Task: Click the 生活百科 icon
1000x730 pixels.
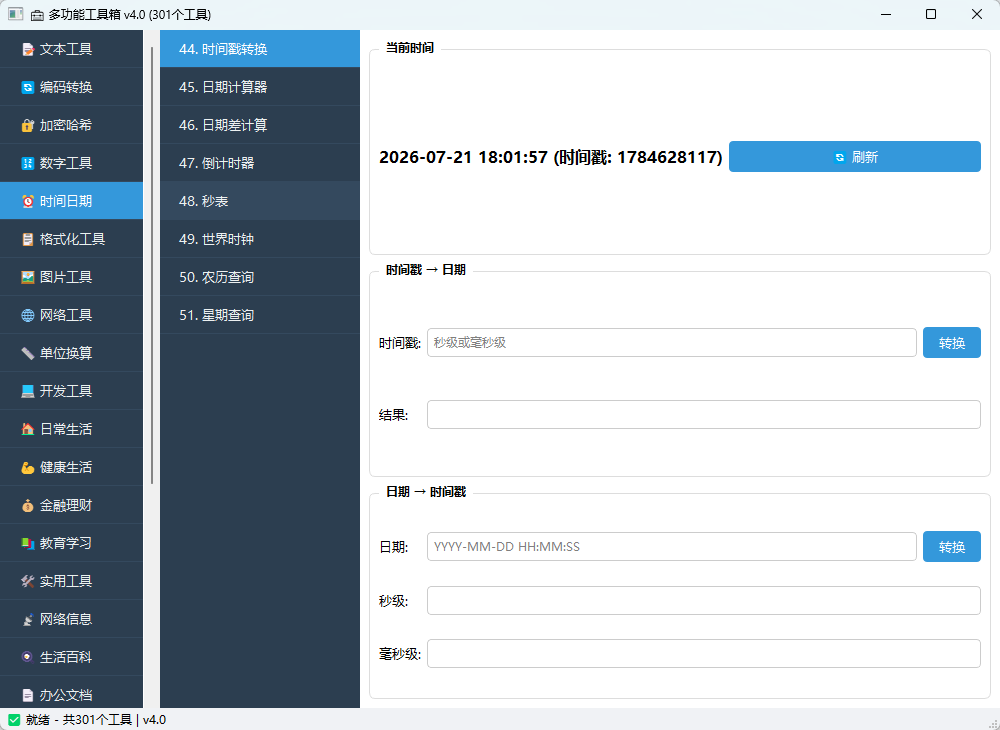Action: click(27, 657)
